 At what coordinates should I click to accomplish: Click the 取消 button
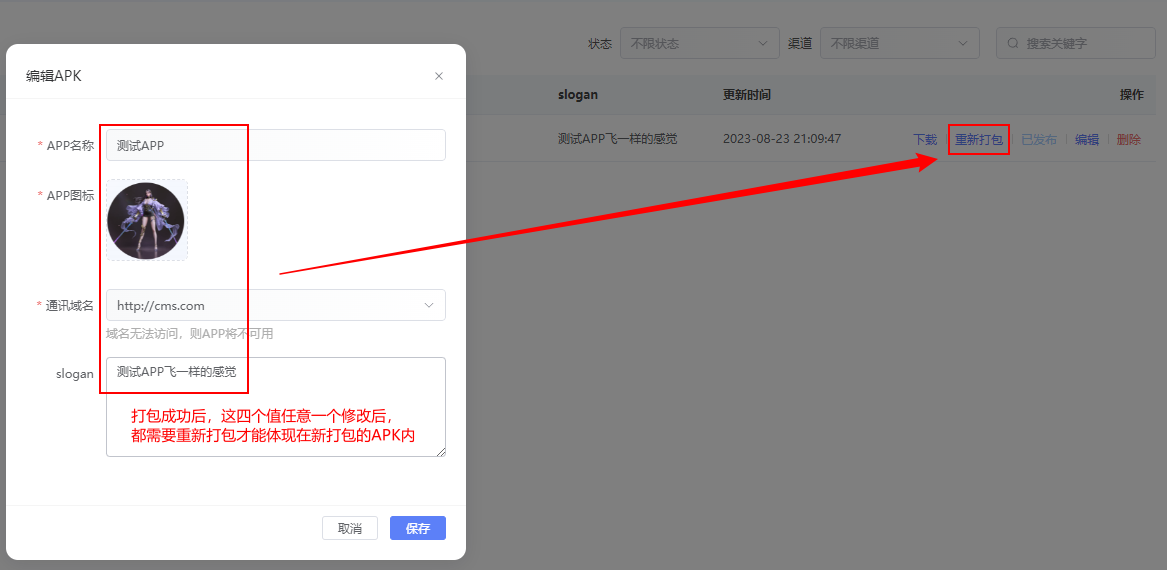(x=350, y=528)
